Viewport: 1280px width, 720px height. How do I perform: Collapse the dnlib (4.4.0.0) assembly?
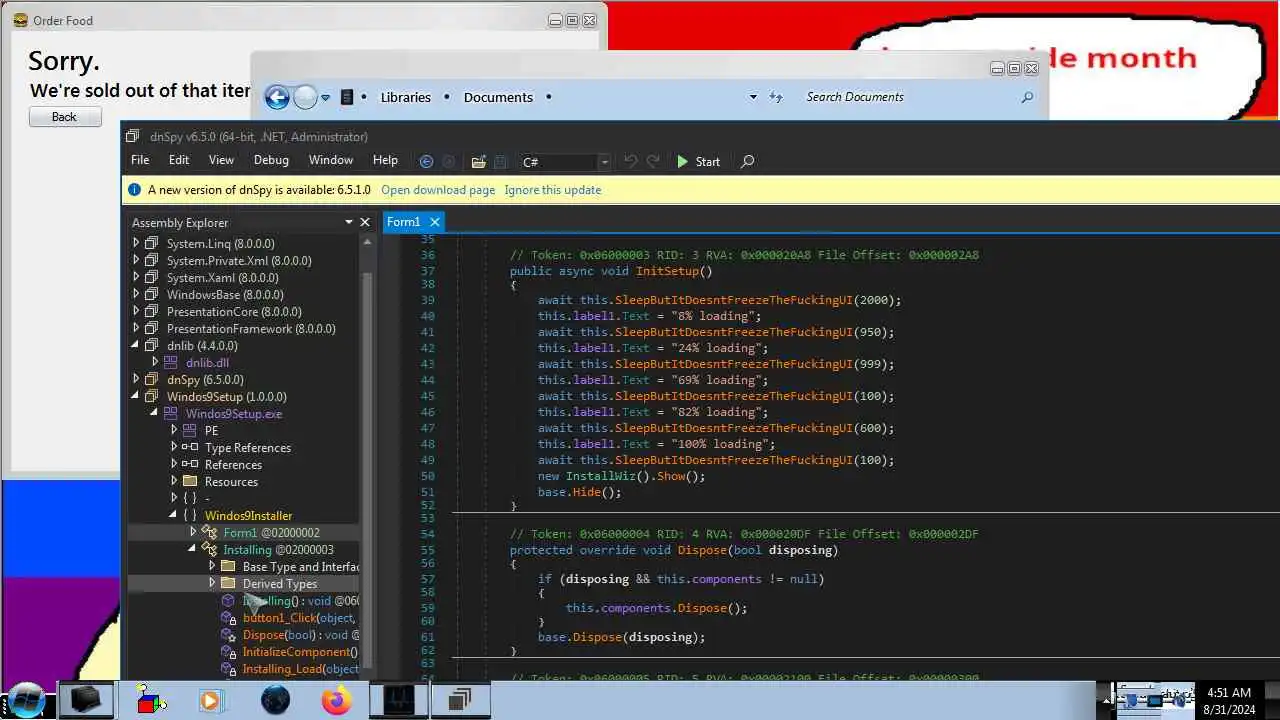137,345
